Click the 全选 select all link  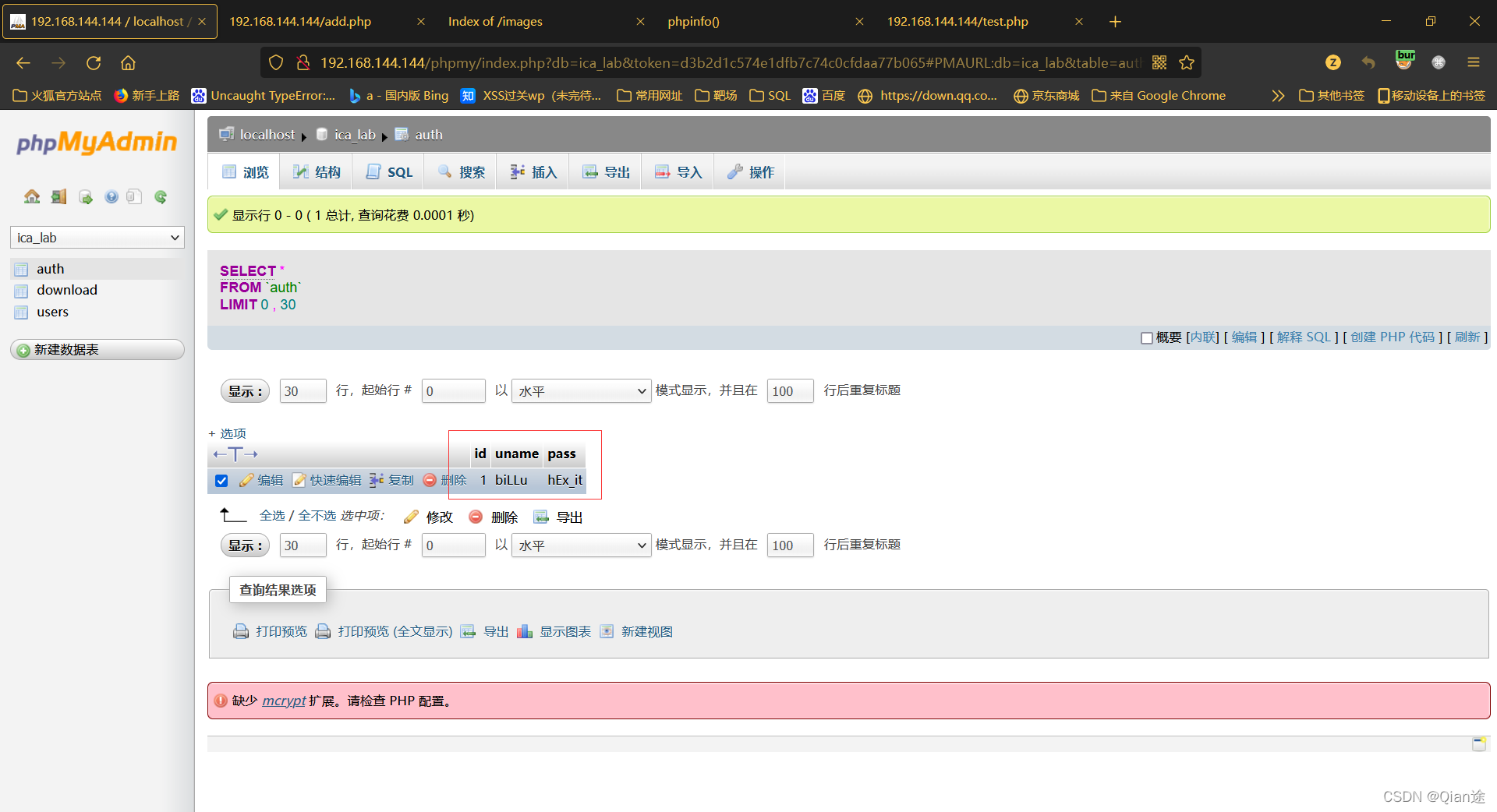272,516
